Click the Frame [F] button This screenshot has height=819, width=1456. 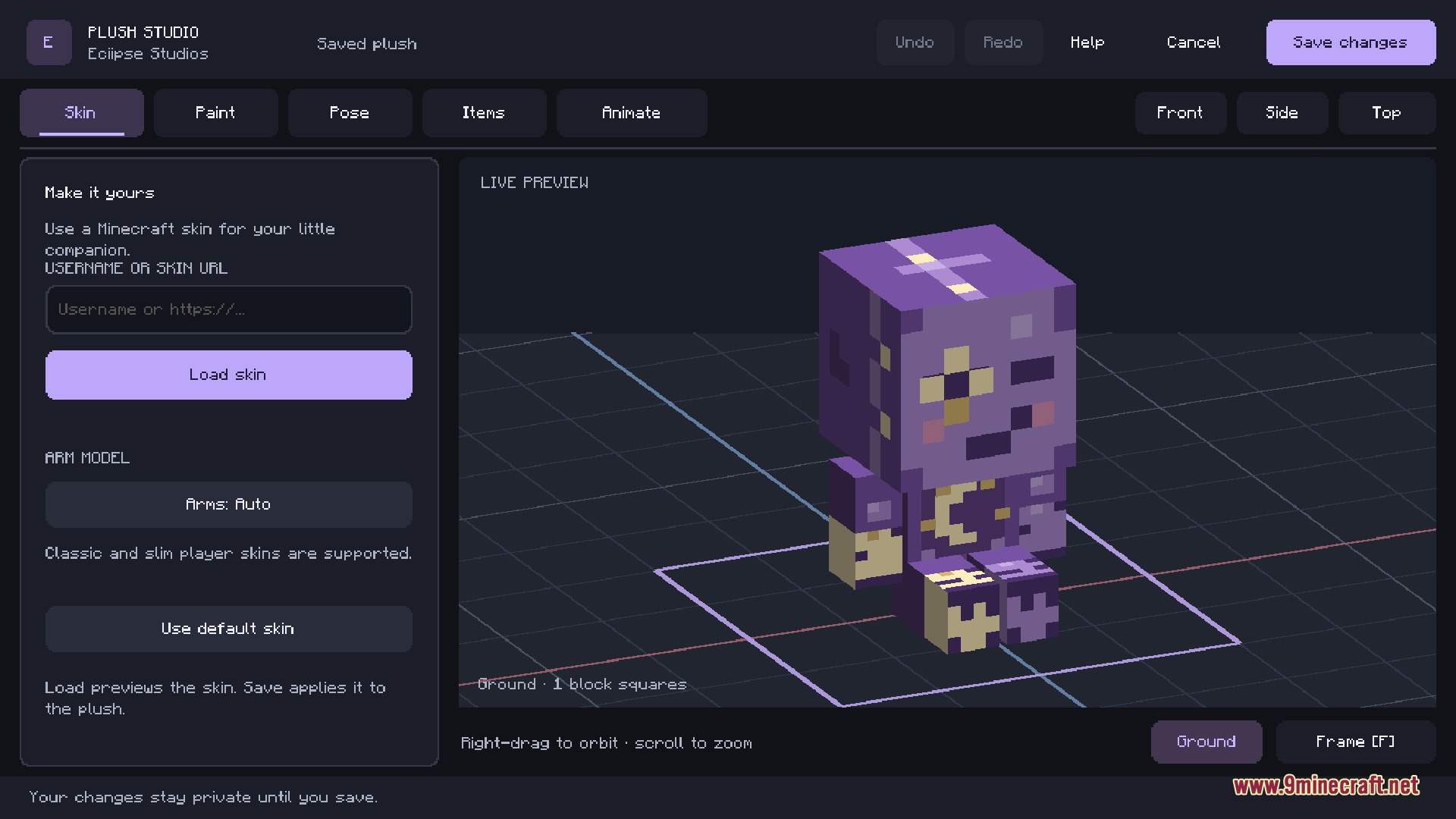1356,742
